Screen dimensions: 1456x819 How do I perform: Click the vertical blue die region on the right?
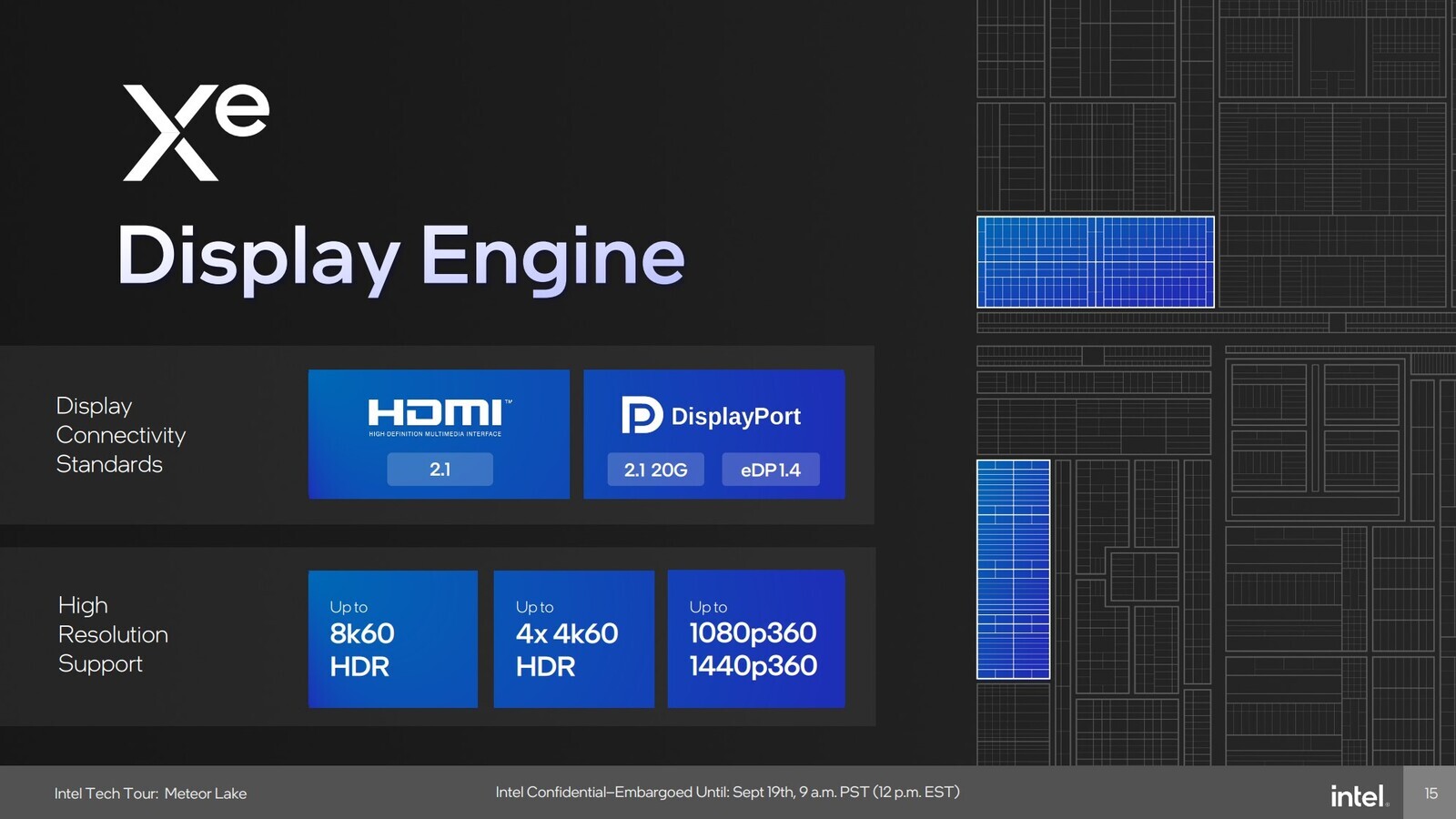pos(1013,569)
